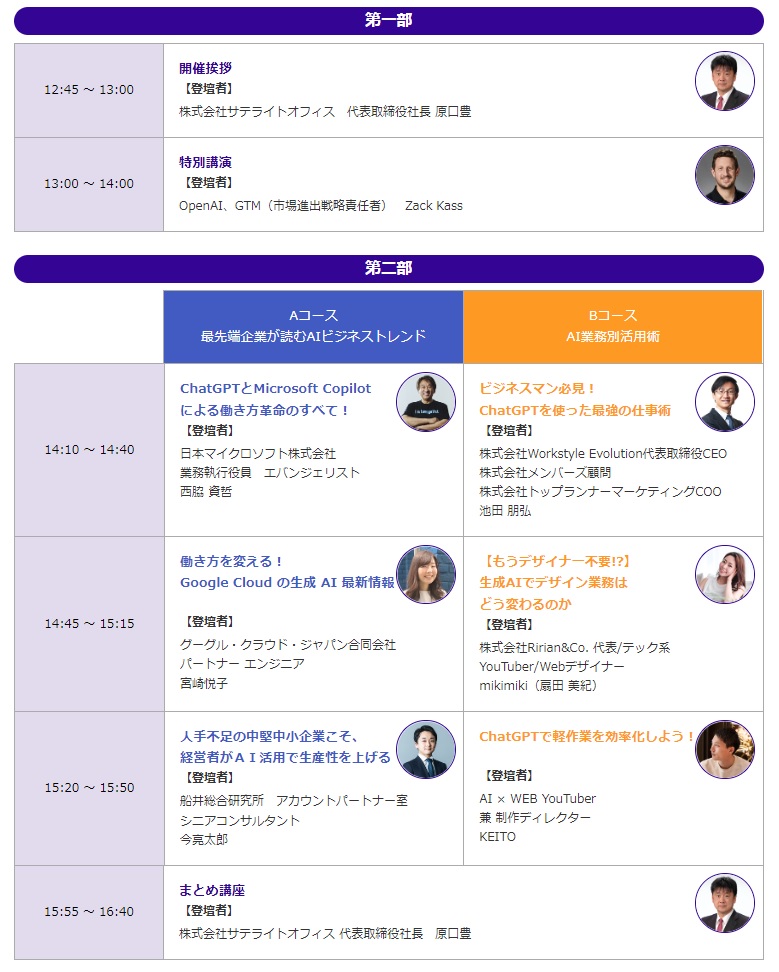The image size is (779, 972).
Task: Click 兼 制作ディレクター text
Action: 535,818
